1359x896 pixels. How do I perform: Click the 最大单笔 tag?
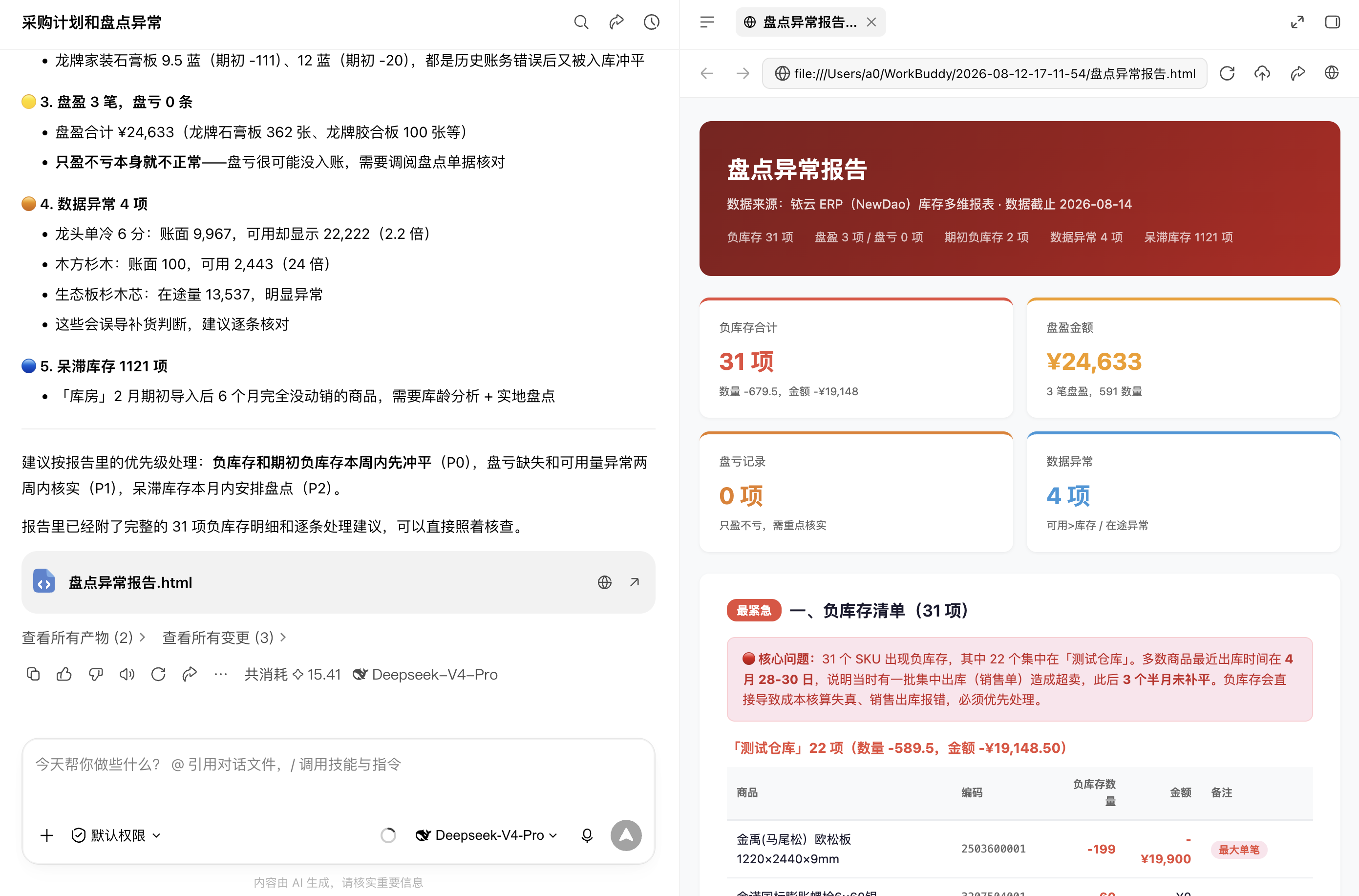tap(1238, 850)
